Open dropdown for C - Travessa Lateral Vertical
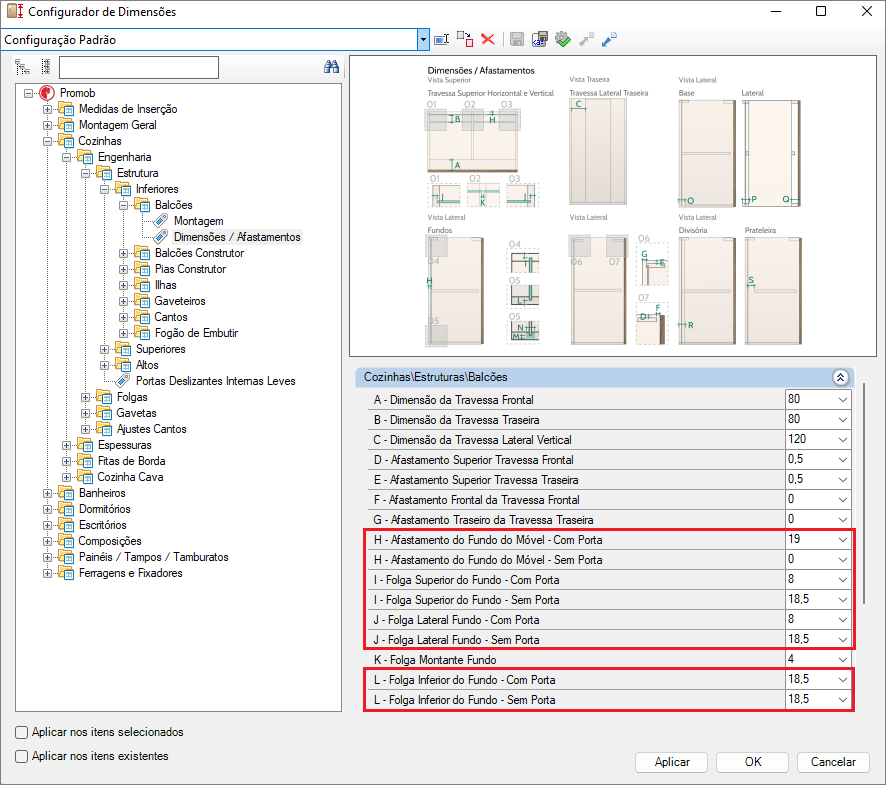886x785 pixels. point(842,440)
